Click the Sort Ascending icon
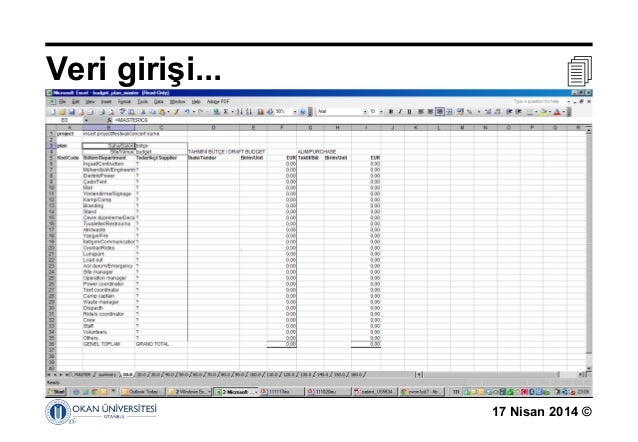 click(239, 112)
